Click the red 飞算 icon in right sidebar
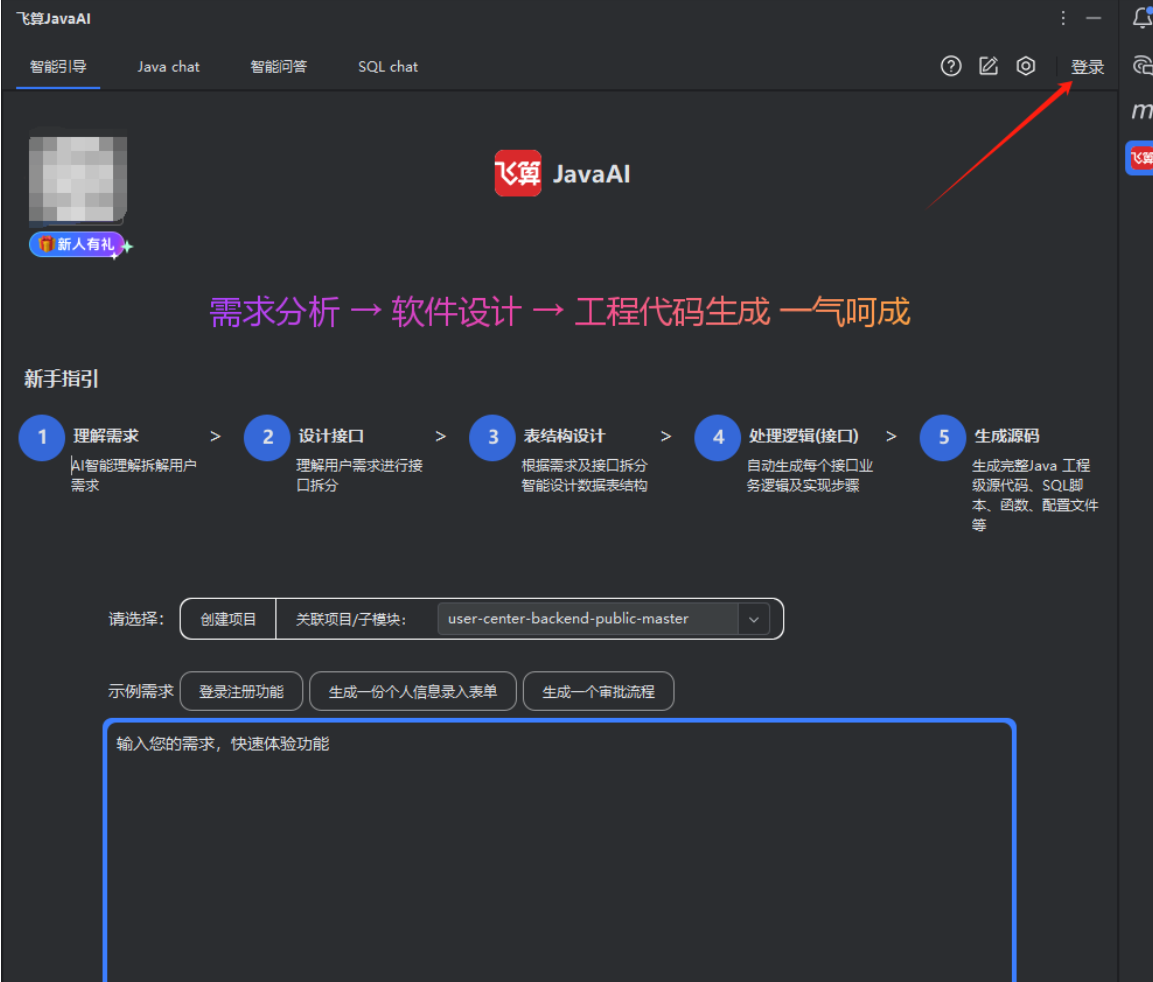 tap(1140, 157)
